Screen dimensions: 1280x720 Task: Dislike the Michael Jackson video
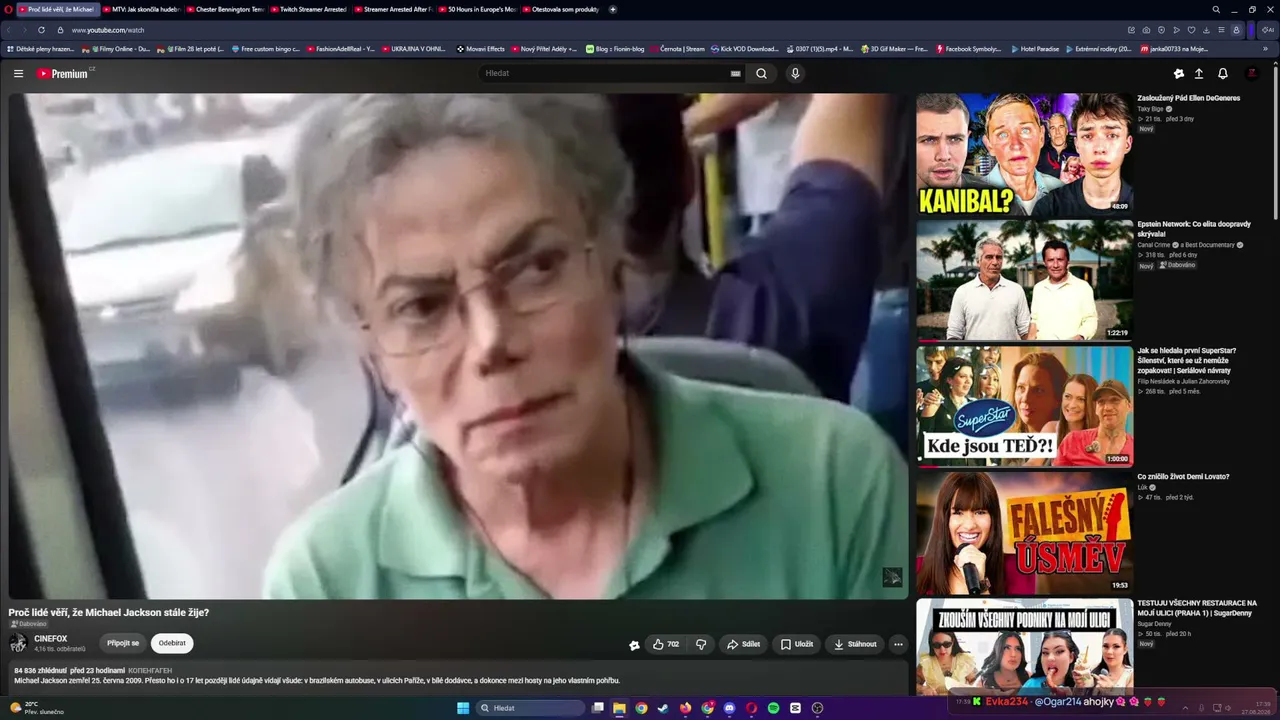pos(701,644)
